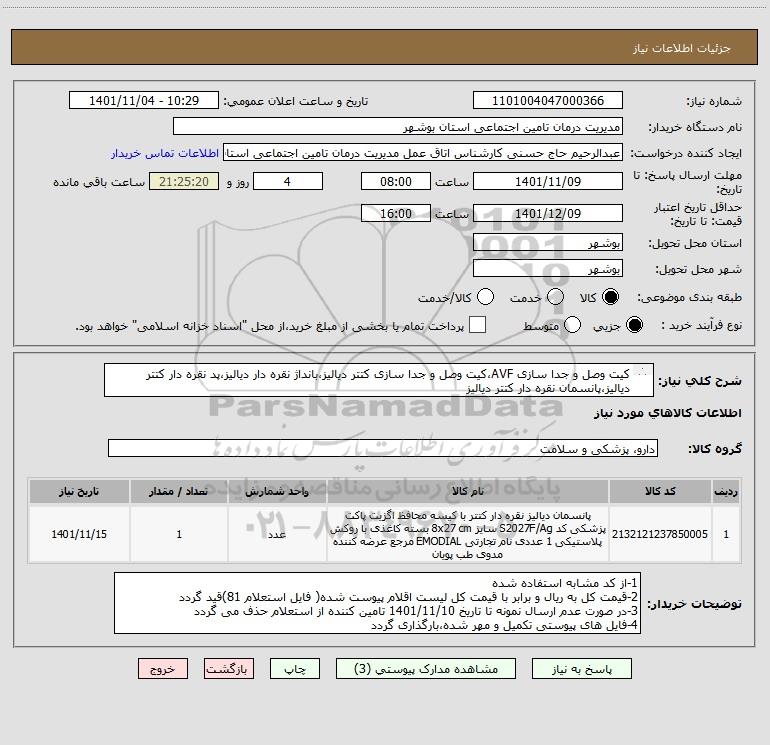The width and height of the screenshot is (770, 745).
Task: Click the price validity date 1401/12/09
Action: (x=548, y=213)
